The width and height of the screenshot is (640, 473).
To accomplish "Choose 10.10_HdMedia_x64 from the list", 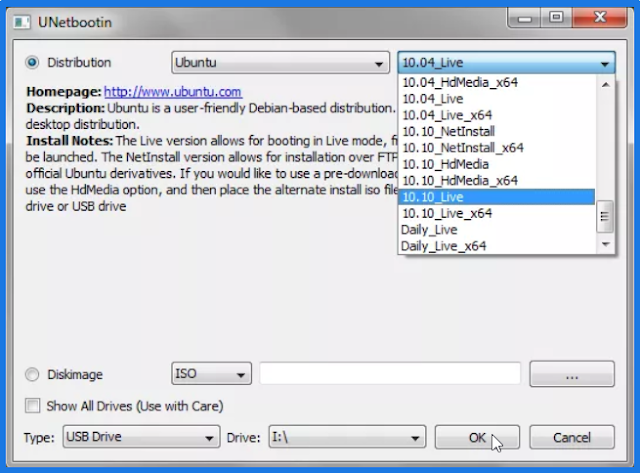I will tap(496, 180).
